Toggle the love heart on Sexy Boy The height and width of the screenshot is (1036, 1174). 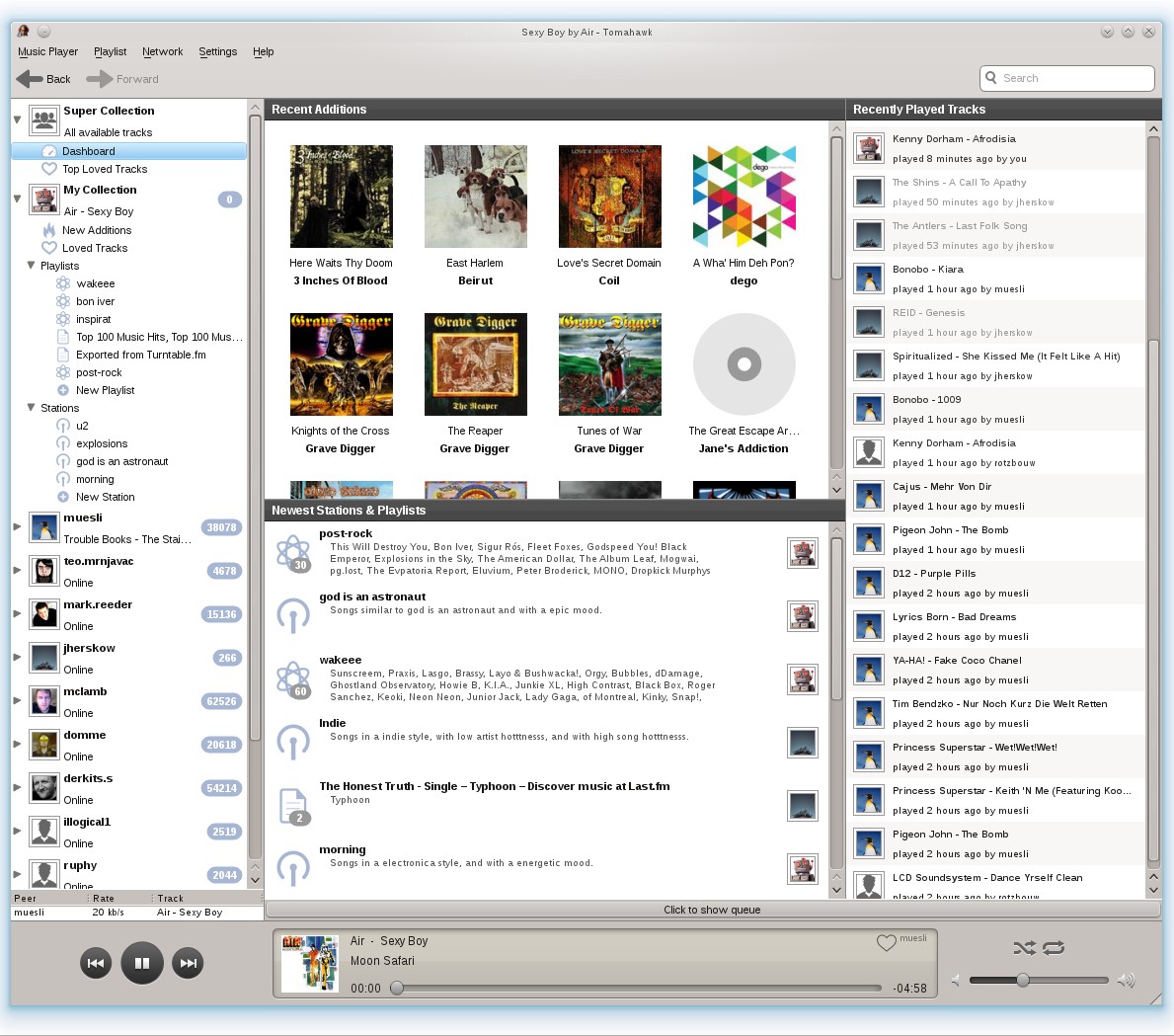pos(886,943)
